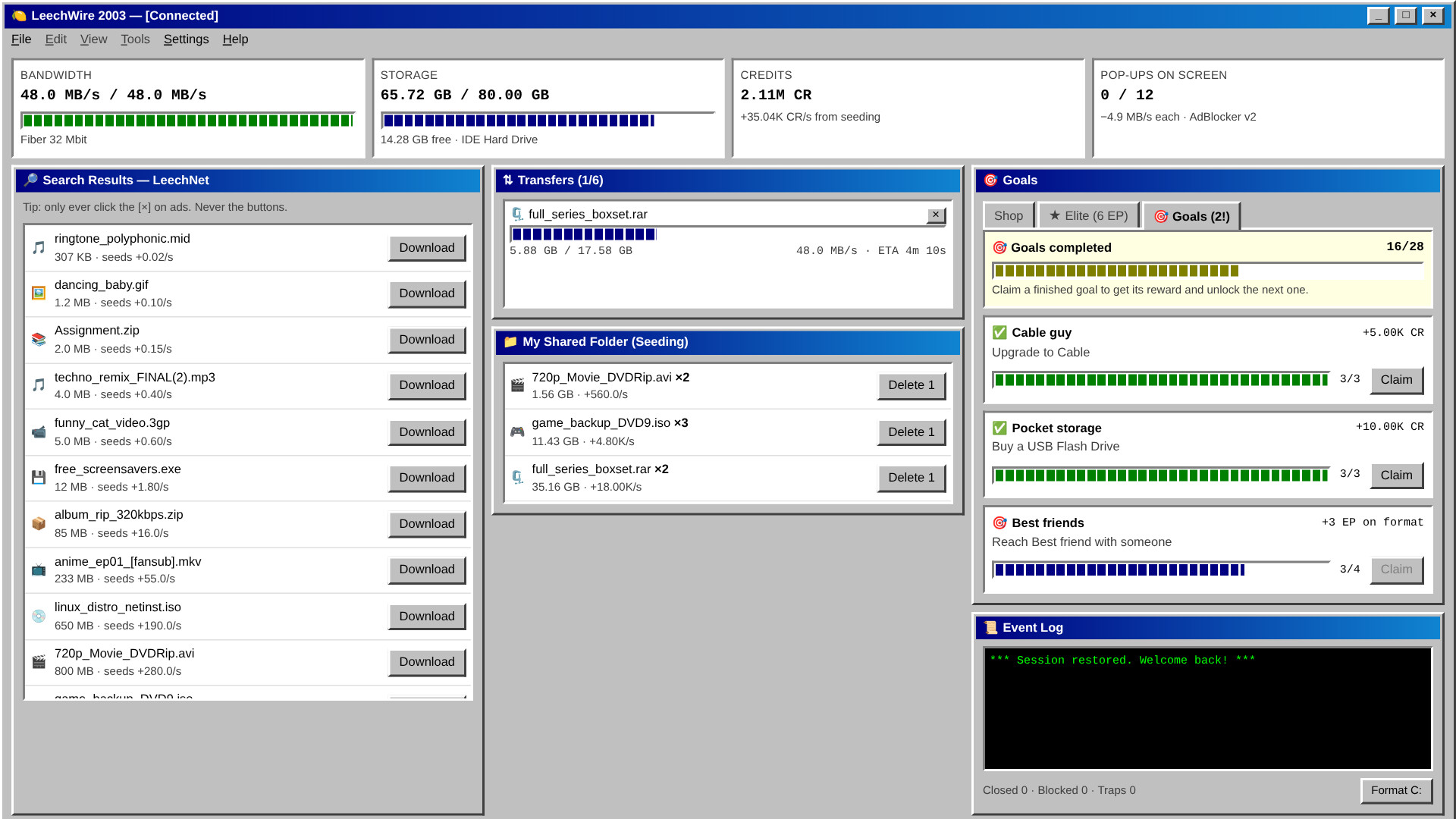Image resolution: width=1456 pixels, height=819 pixels.
Task: Open the Settings menu
Action: (186, 39)
